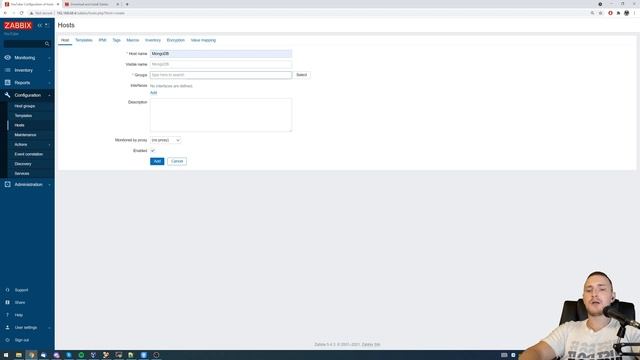Toggle the Enabled checkbox
The height and width of the screenshot is (360, 640).
pos(153,151)
